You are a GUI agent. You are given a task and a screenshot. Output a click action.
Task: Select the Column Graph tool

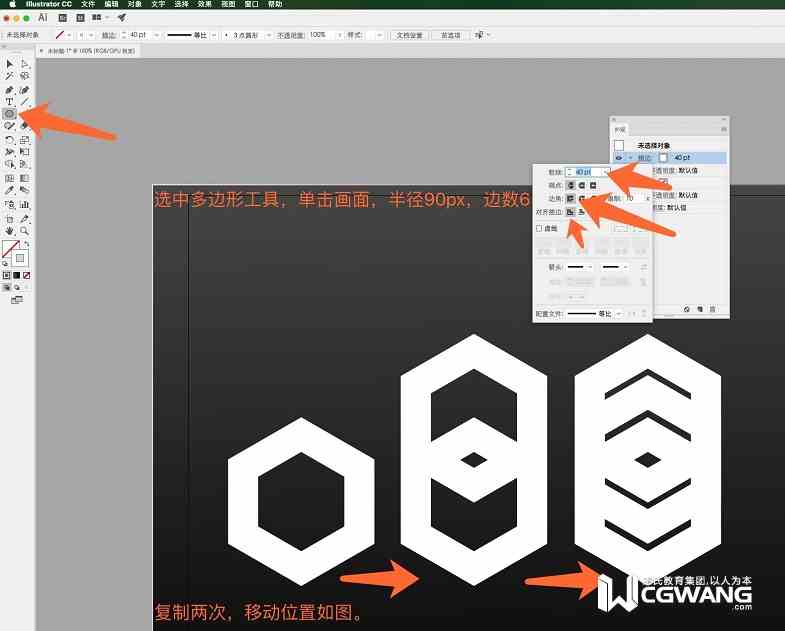(x=25, y=204)
